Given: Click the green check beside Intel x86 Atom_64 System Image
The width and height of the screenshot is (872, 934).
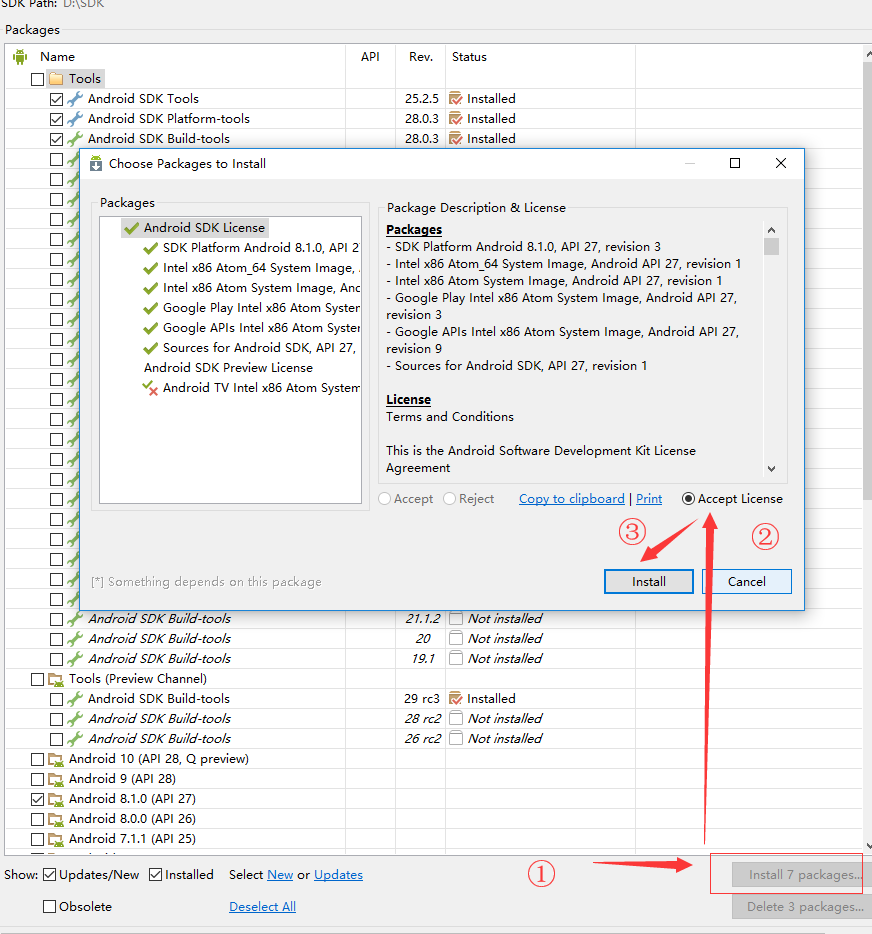Looking at the screenshot, I should (151, 269).
